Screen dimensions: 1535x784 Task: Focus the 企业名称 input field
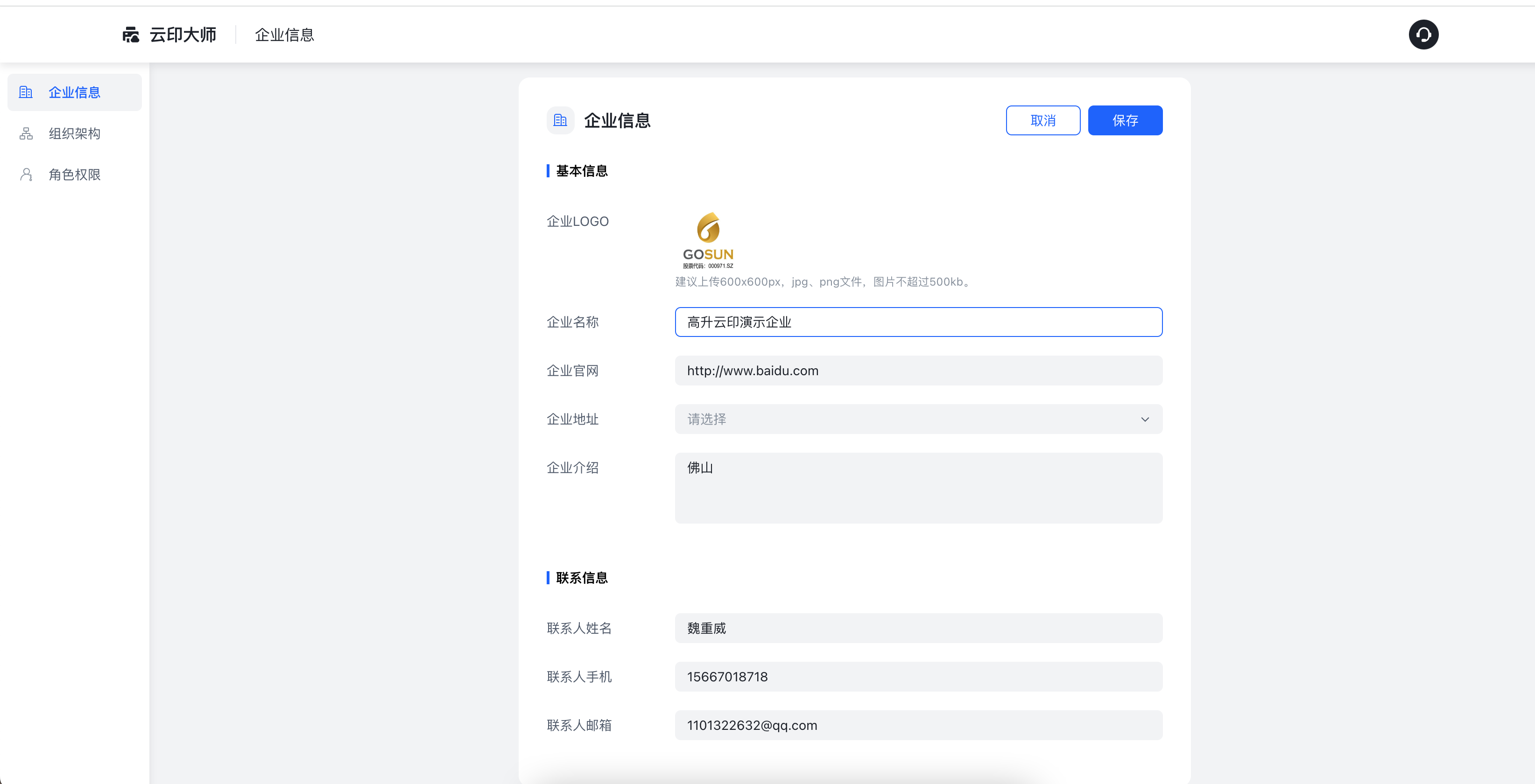coord(918,322)
